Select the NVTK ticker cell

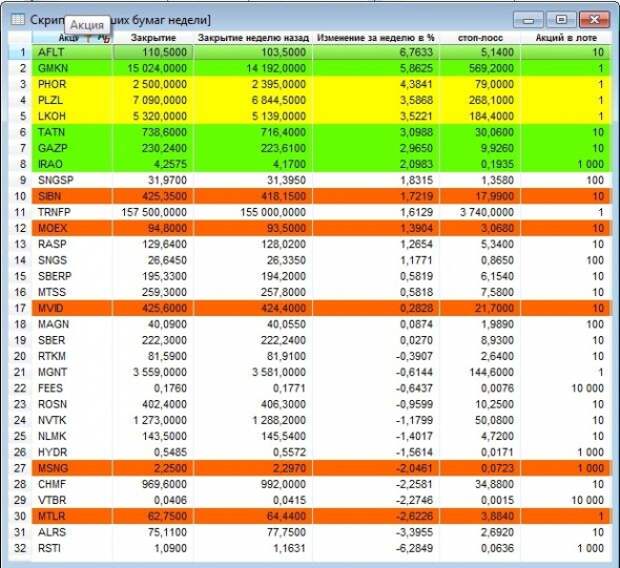coord(72,420)
